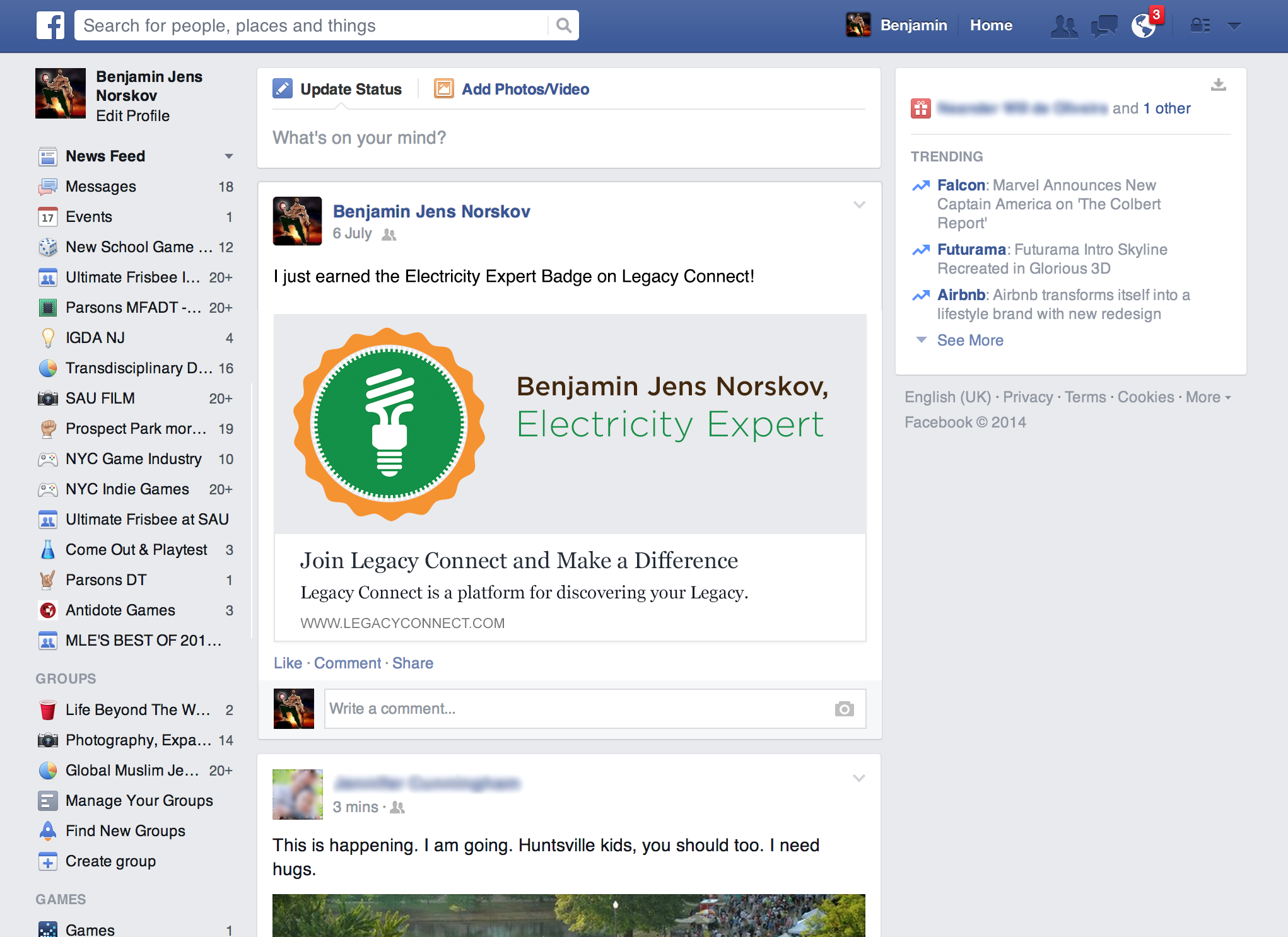Click the Life Beyond The W... cup icon
The width and height of the screenshot is (1288, 937).
(x=48, y=710)
